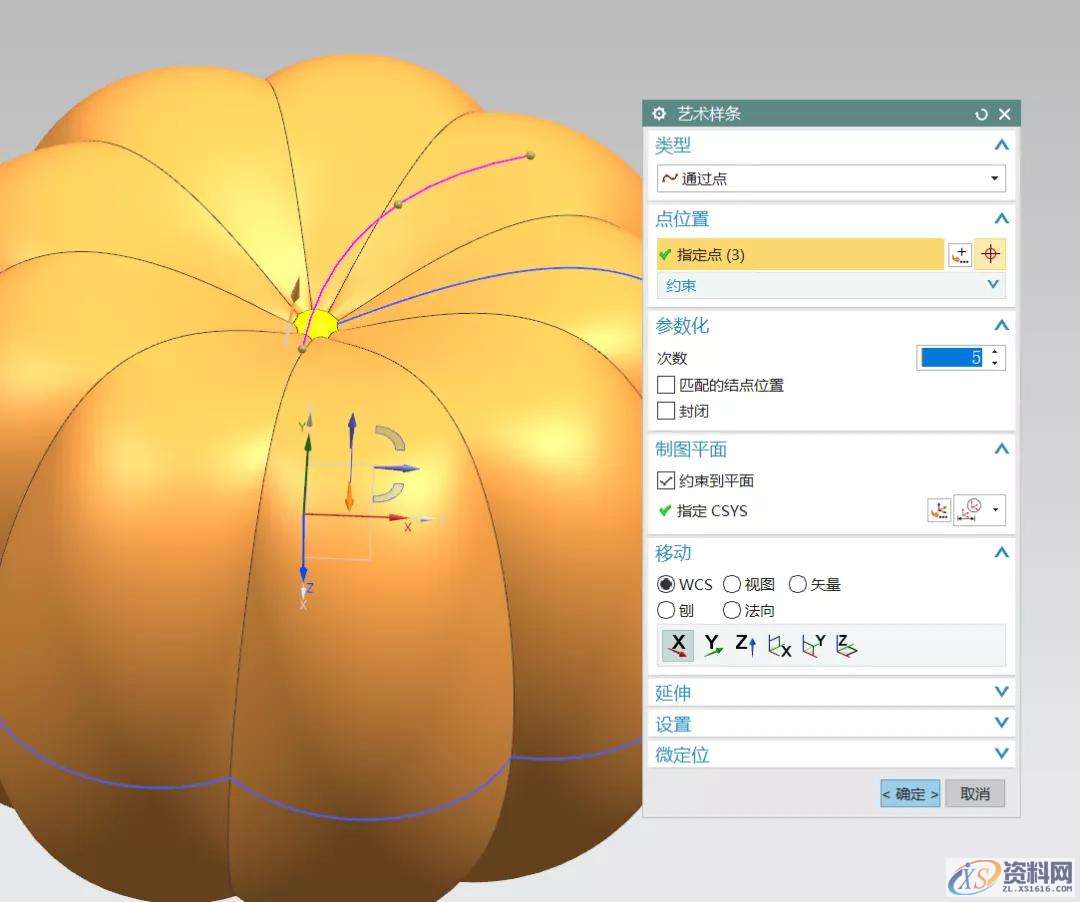Select the Y axis move icon
This screenshot has width=1080, height=902.
coord(712,645)
